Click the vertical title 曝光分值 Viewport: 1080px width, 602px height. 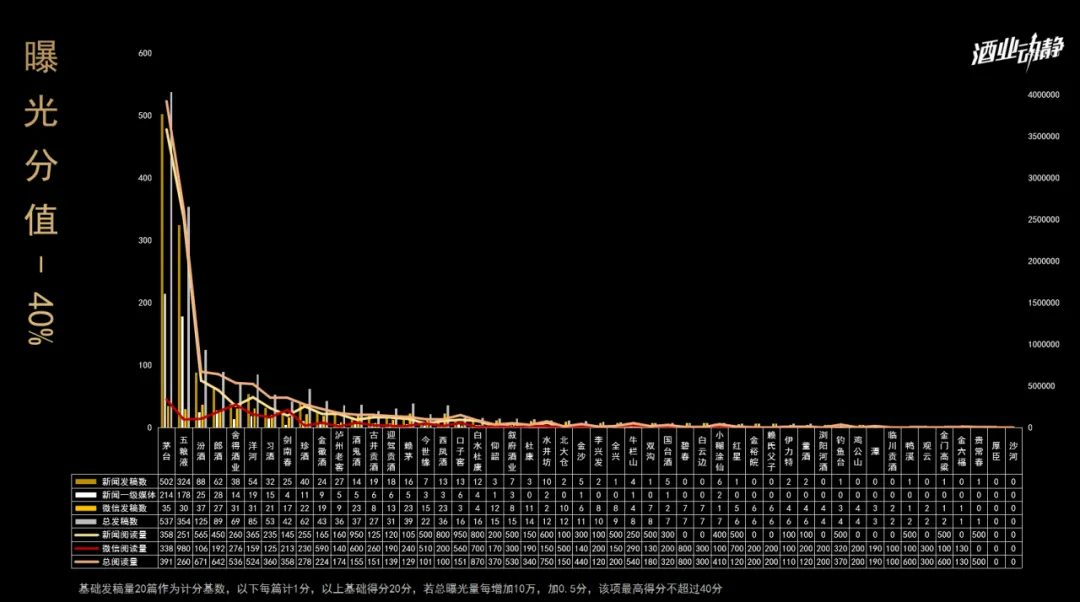pos(41,138)
